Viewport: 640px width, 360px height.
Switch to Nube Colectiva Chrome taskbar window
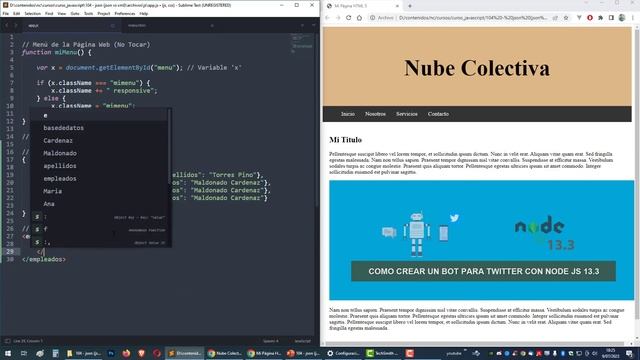point(225,353)
